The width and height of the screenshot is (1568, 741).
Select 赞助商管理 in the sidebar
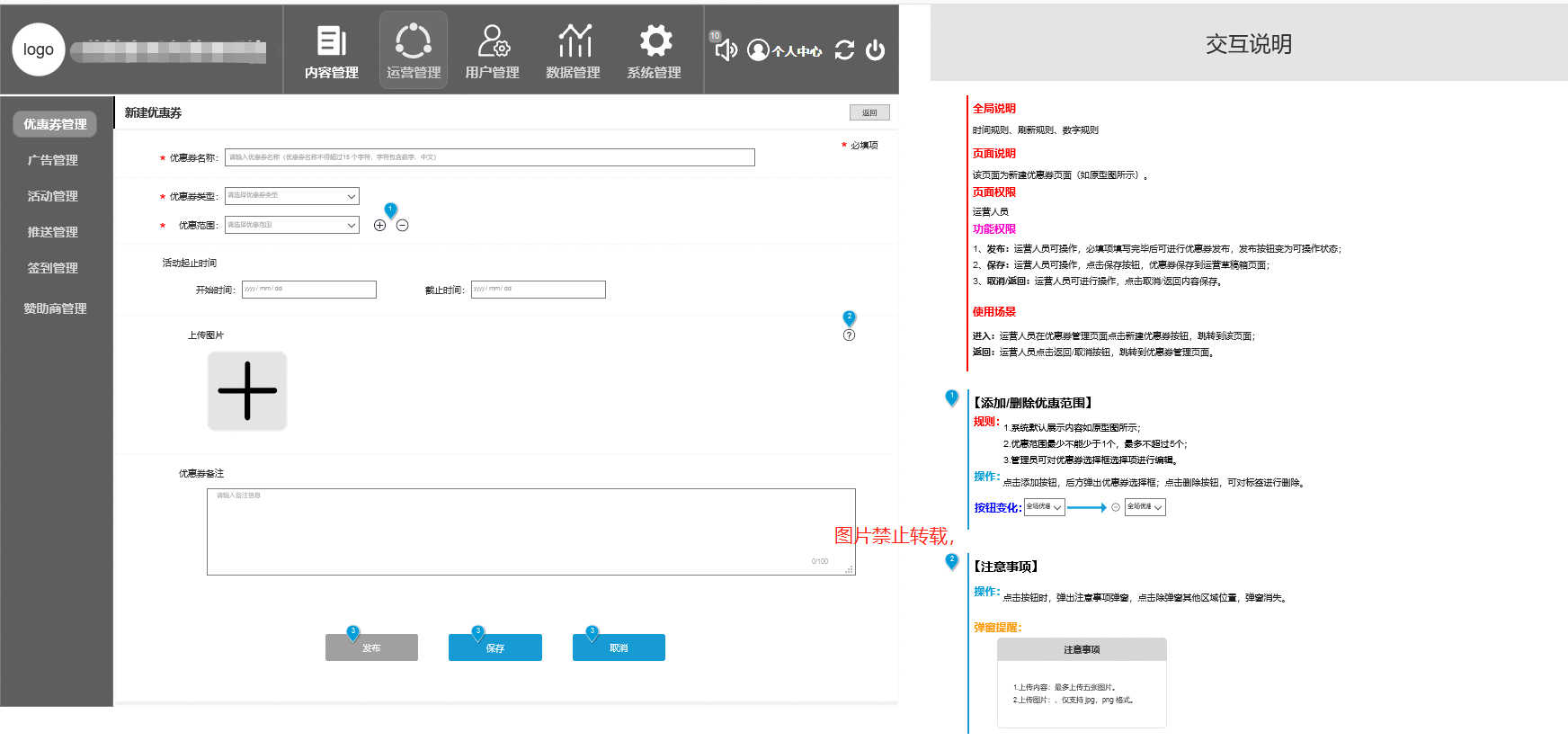pos(55,308)
